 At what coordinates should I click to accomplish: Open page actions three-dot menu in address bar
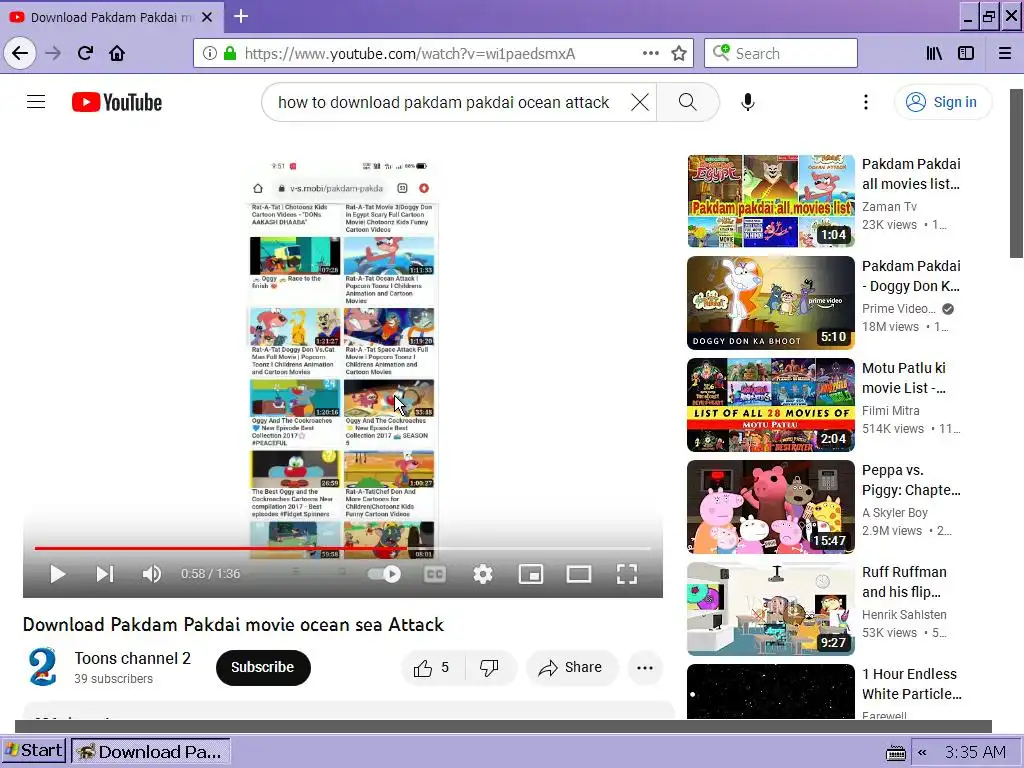(650, 53)
